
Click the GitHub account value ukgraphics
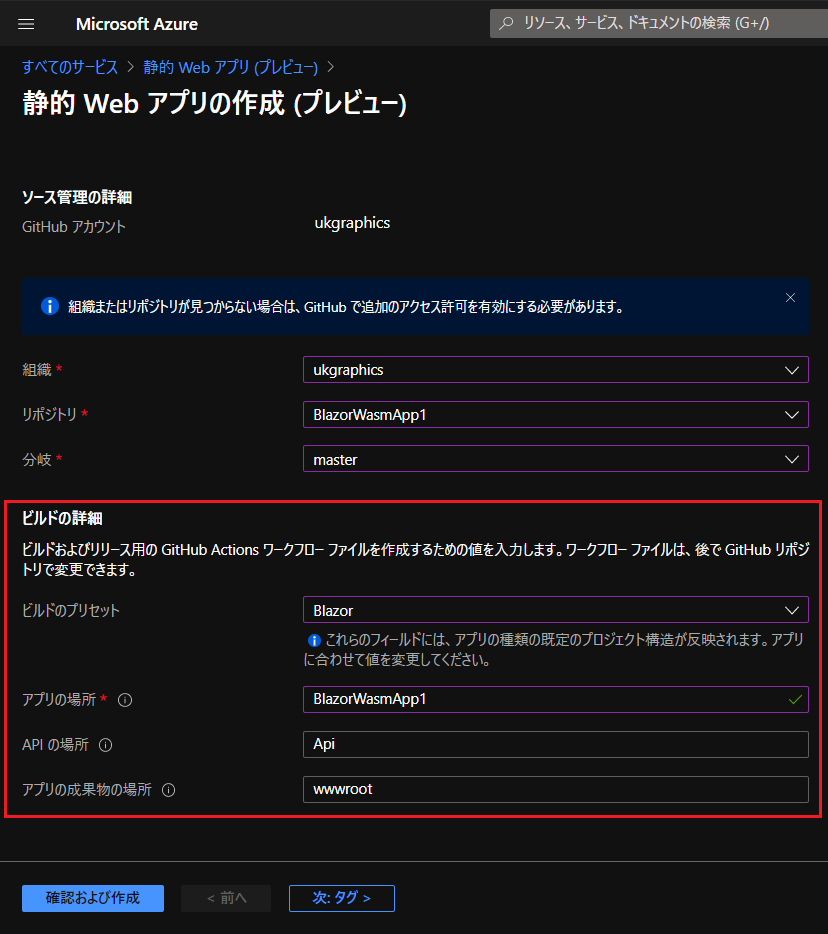pos(352,223)
